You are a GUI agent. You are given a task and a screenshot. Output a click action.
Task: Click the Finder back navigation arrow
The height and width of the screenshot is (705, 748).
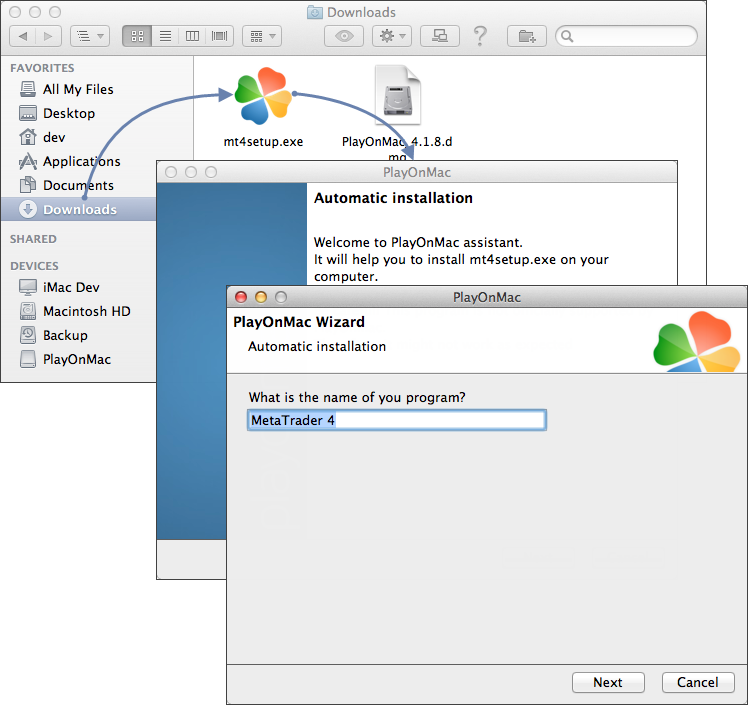[23, 36]
